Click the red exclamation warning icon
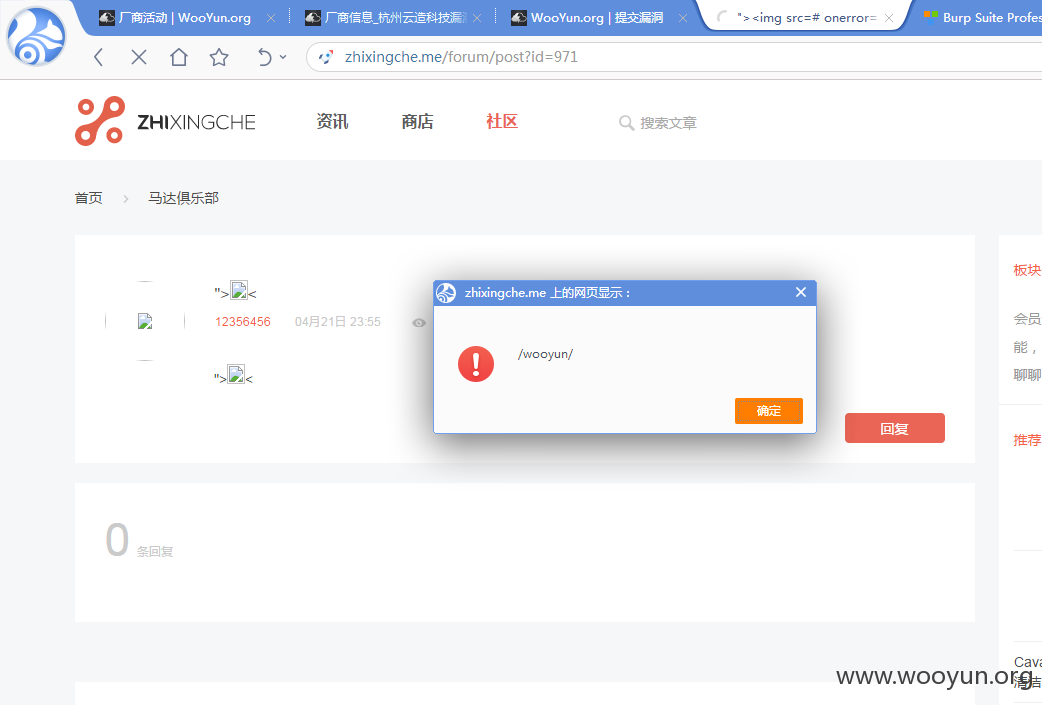 [476, 364]
